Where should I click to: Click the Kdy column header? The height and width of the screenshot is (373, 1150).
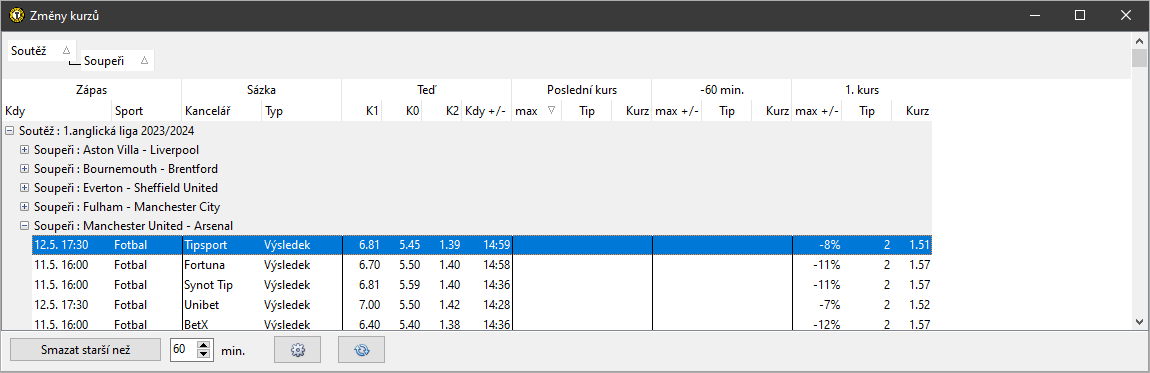tap(57, 111)
